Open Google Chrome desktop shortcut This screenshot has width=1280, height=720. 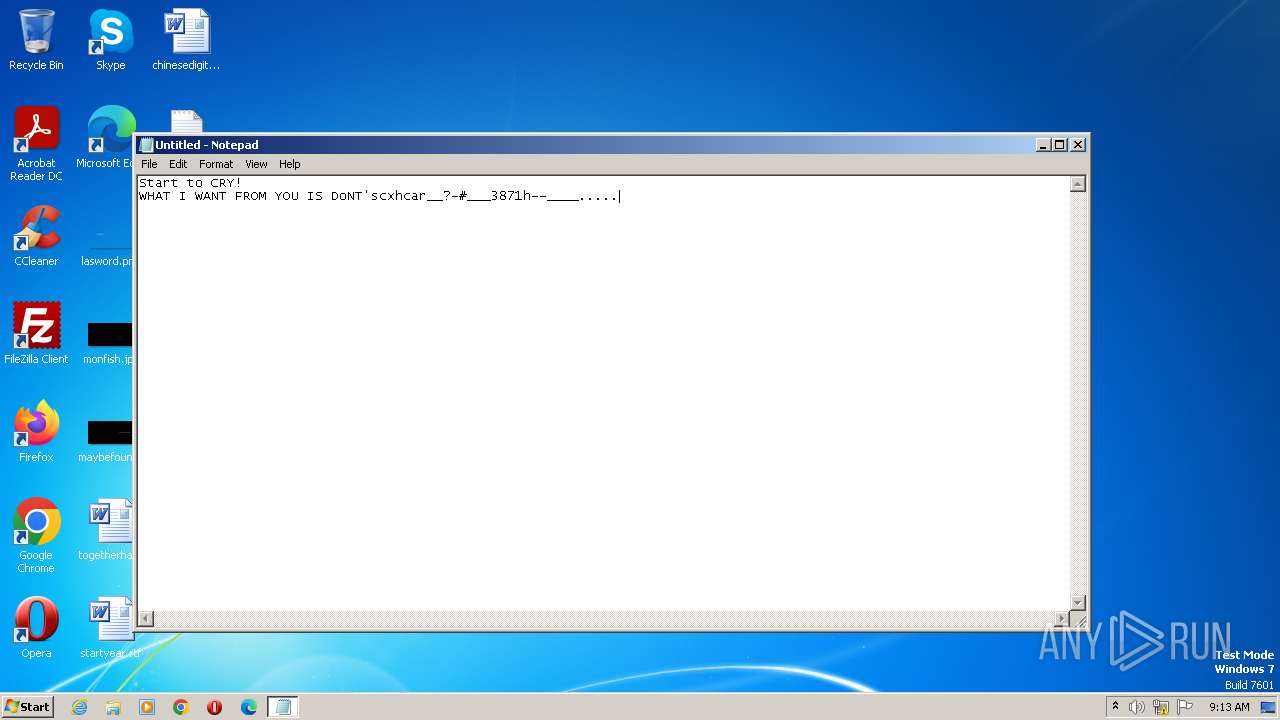pyautogui.click(x=36, y=537)
